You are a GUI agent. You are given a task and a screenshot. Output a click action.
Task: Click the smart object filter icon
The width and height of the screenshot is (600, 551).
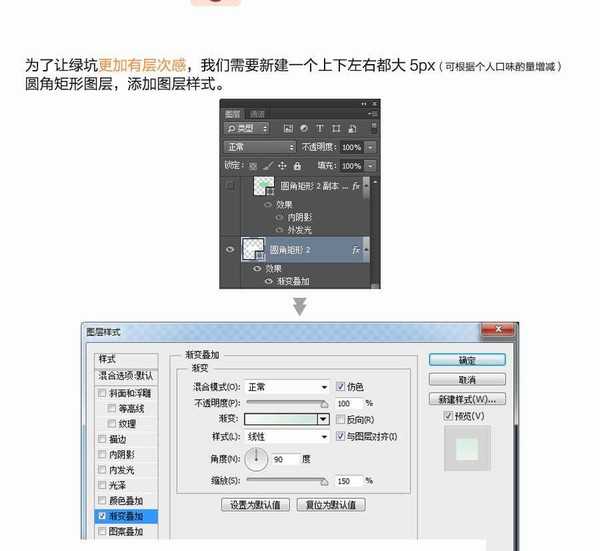pos(352,129)
